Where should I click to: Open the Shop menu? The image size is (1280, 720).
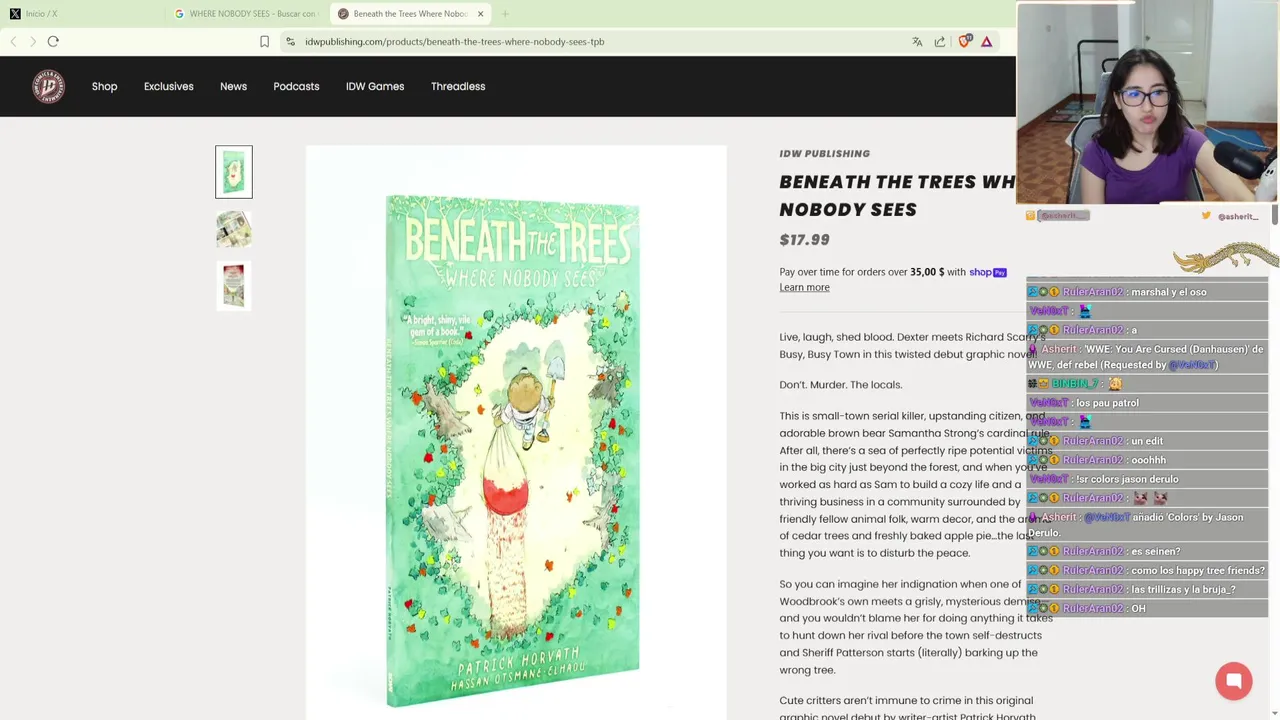click(104, 86)
